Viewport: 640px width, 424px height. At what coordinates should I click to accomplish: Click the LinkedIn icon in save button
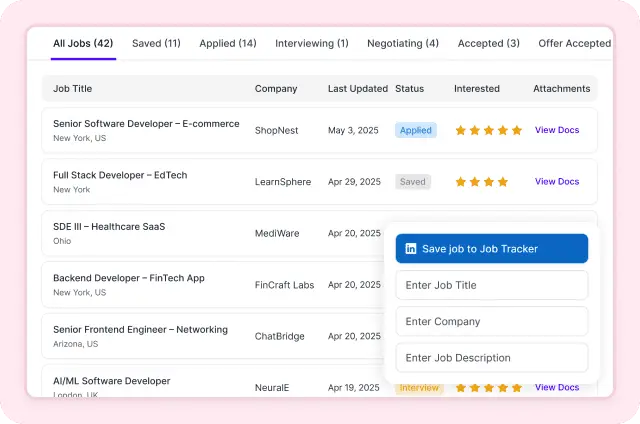coord(410,249)
